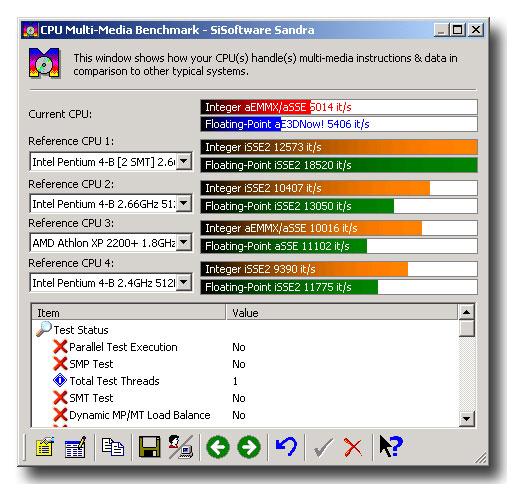Screen dimensions: 507x484
Task: Click the Sandra title bar application icon
Action: click(31, 30)
